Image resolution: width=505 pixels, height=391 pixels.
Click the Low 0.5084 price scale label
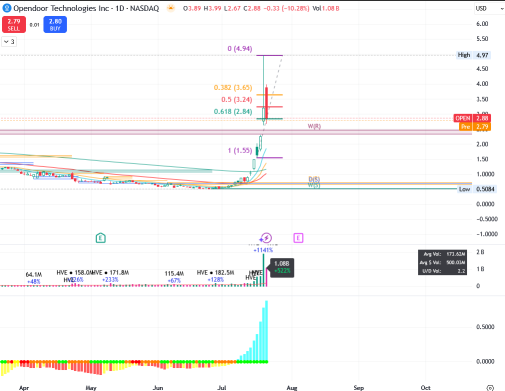(x=477, y=189)
